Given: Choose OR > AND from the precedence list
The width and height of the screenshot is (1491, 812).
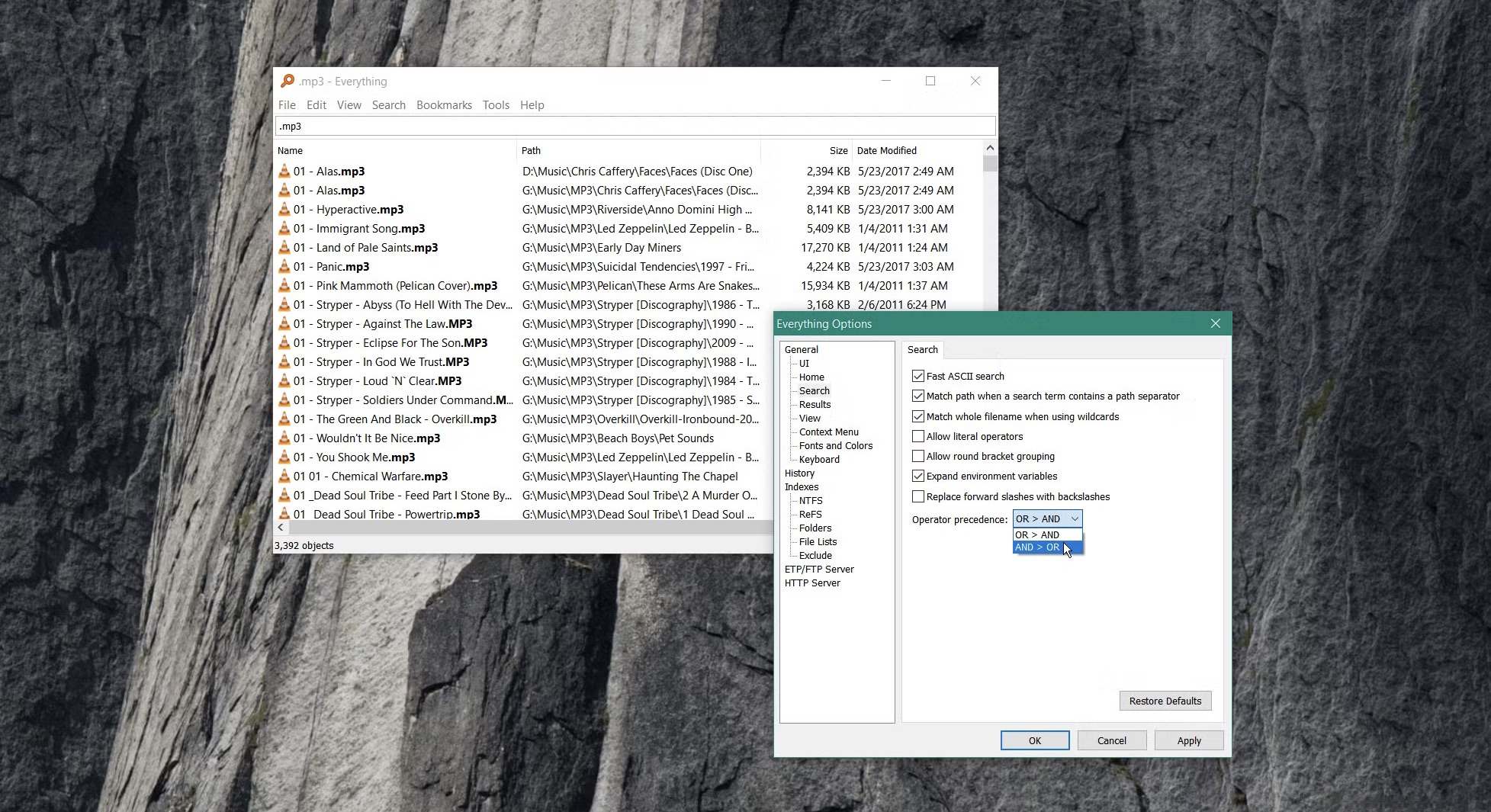Looking at the screenshot, I should coord(1037,534).
